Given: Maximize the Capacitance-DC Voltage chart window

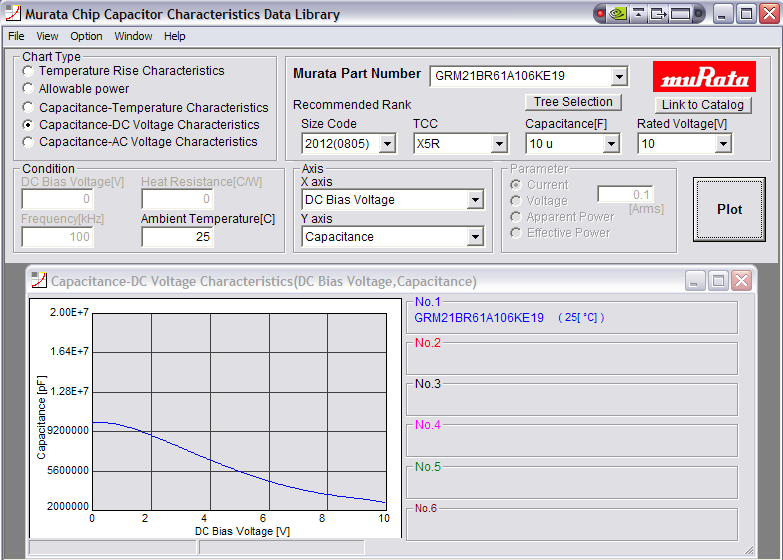Looking at the screenshot, I should click(718, 281).
